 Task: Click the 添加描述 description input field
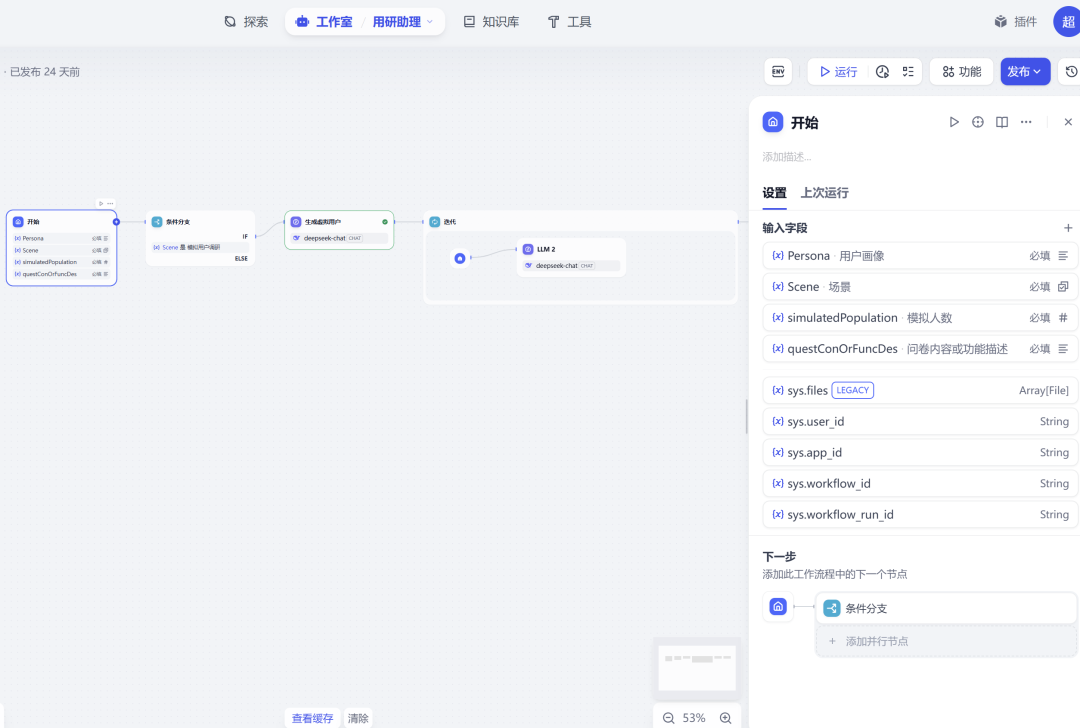pos(790,156)
